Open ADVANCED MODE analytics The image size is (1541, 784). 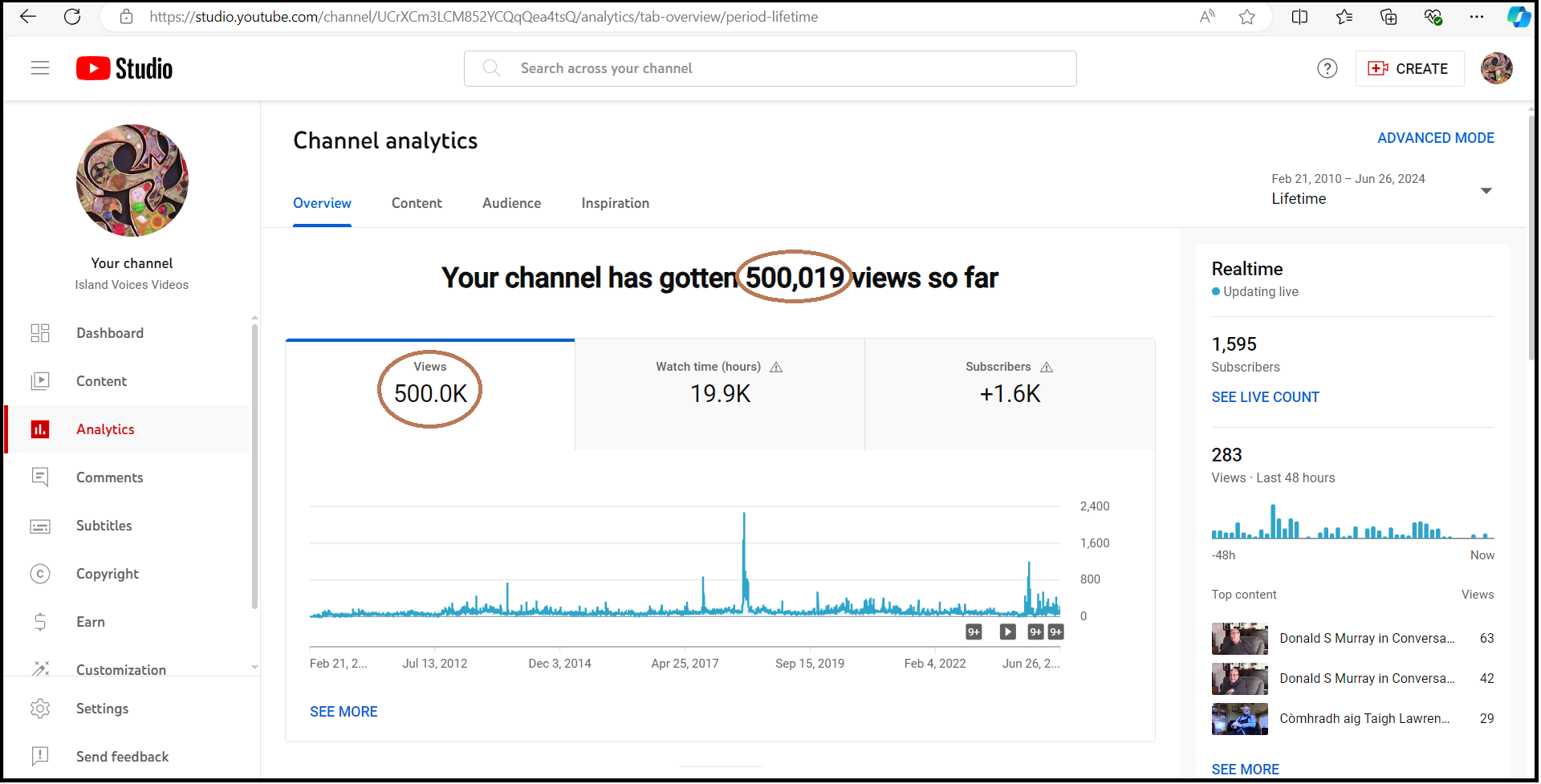[x=1435, y=138]
